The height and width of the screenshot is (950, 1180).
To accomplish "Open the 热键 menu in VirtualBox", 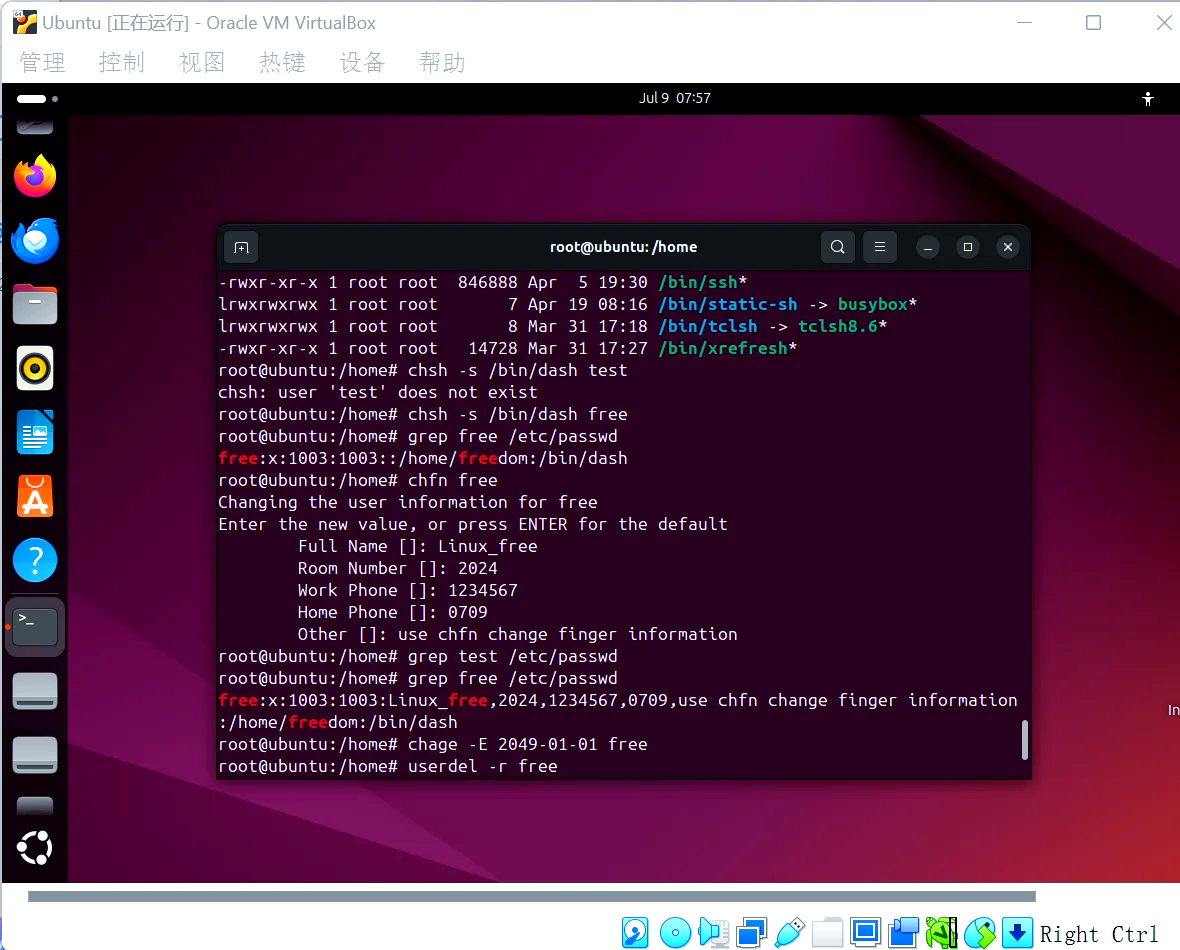I will pos(282,62).
